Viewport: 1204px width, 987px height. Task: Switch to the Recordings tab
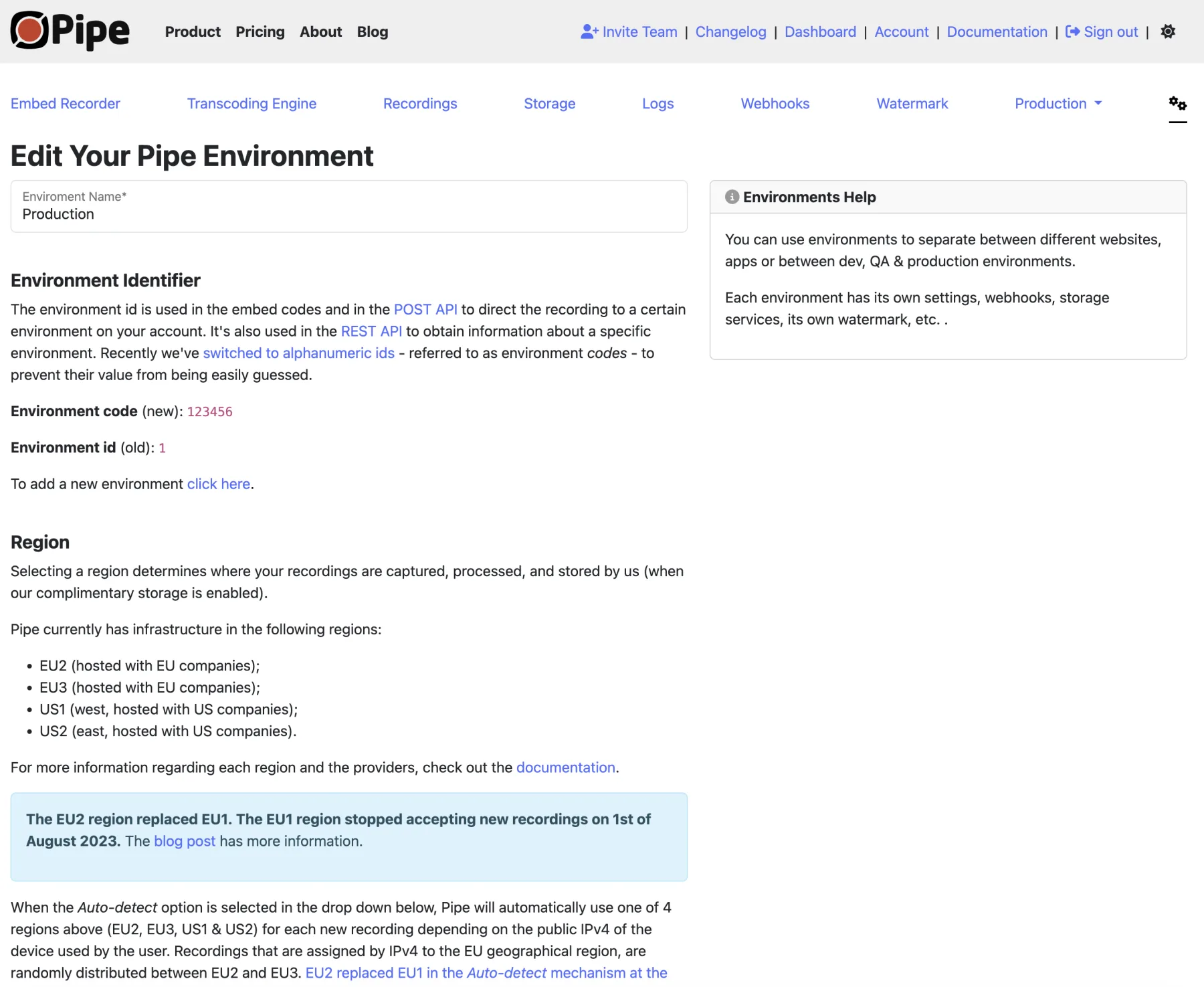point(420,104)
